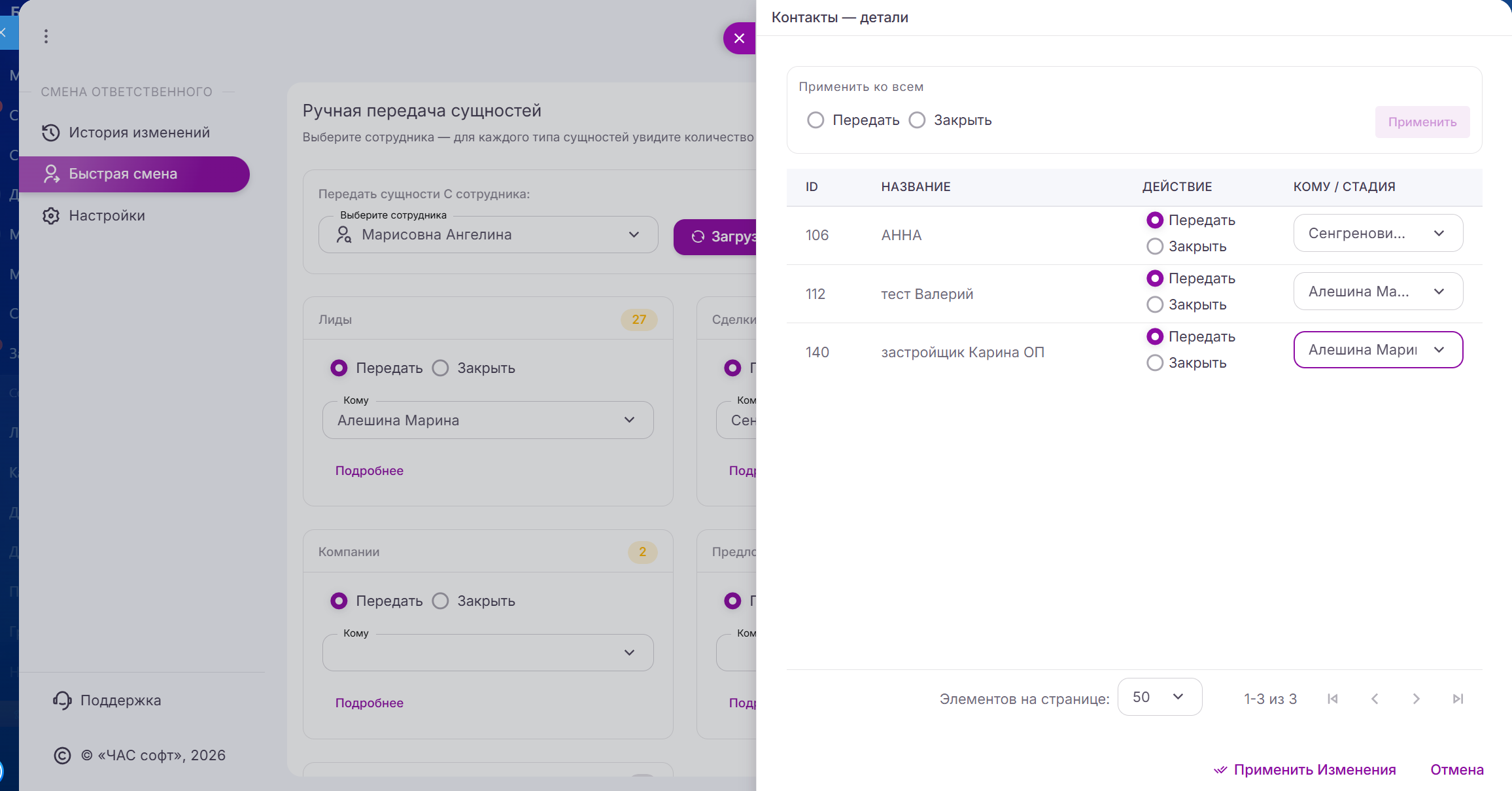Select Закрыть radio for тест Валерий

pyautogui.click(x=1155, y=305)
